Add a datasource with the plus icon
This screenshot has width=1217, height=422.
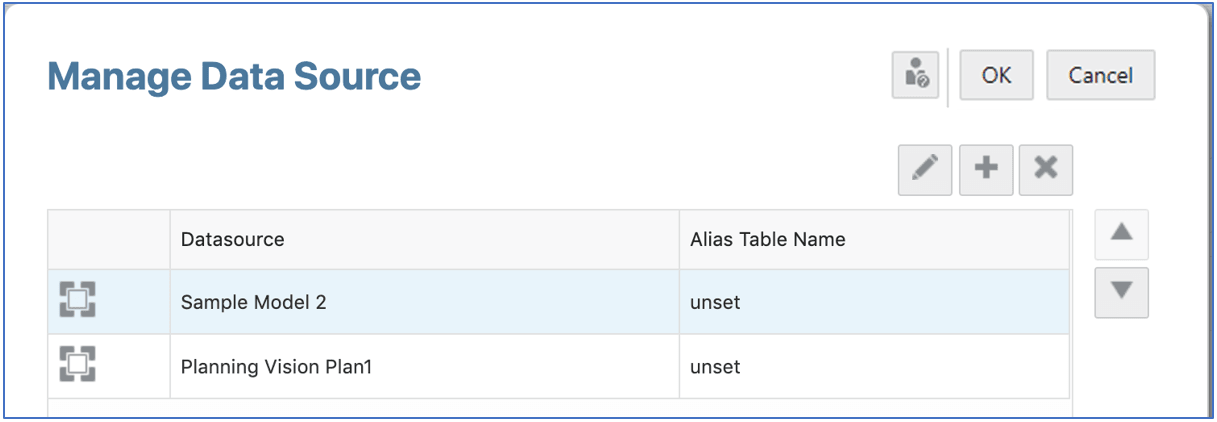(986, 169)
